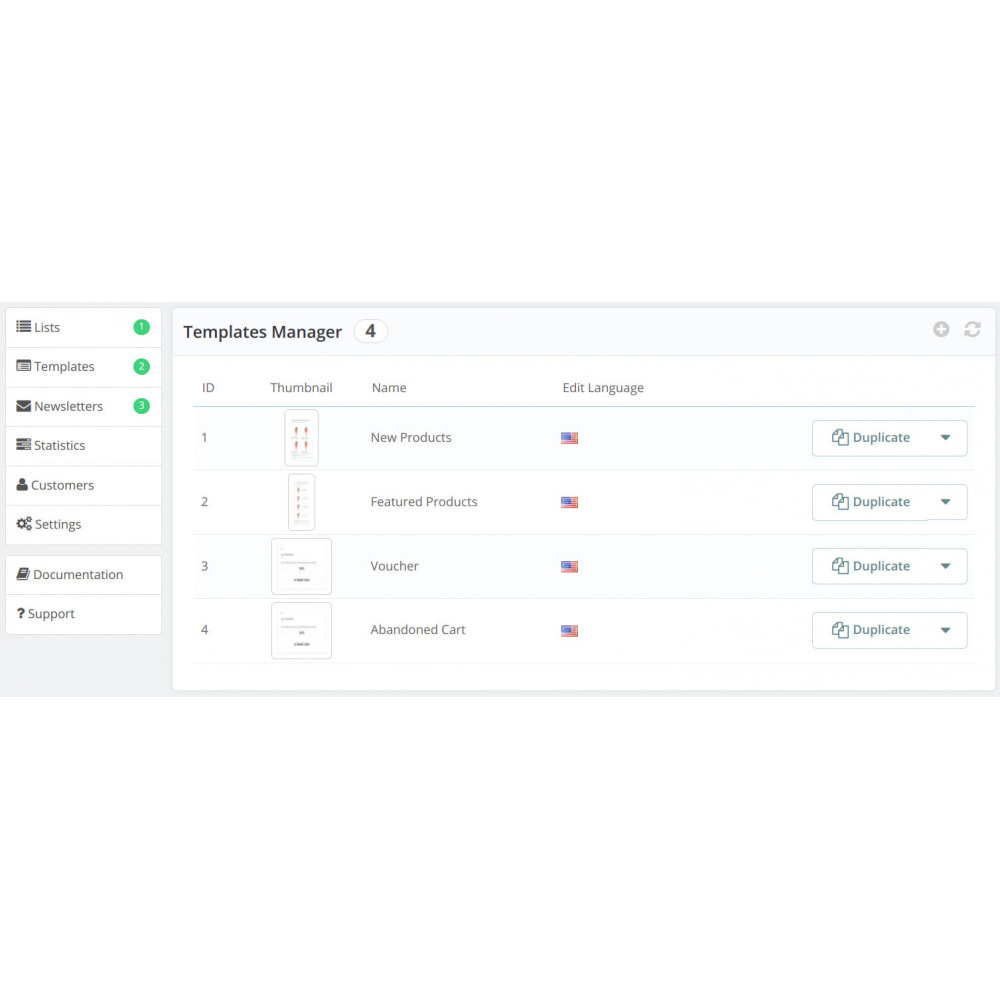This screenshot has width=1000, height=1000.
Task: Click the add template plus icon
Action: point(941,329)
